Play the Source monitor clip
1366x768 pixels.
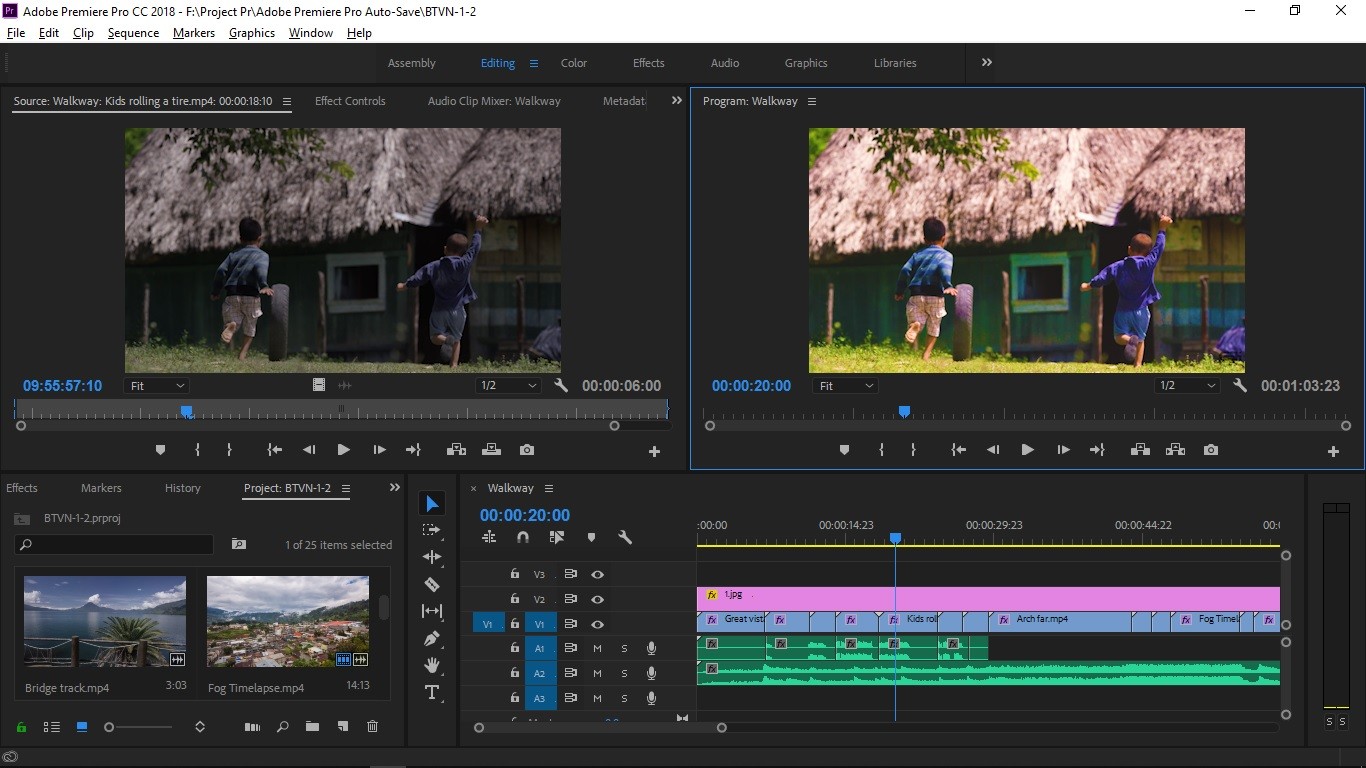tap(343, 450)
